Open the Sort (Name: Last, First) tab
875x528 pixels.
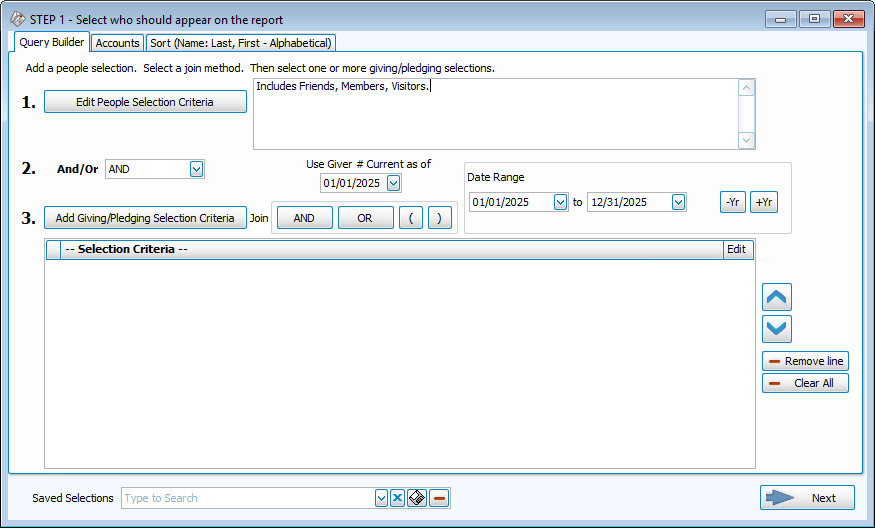(x=240, y=43)
